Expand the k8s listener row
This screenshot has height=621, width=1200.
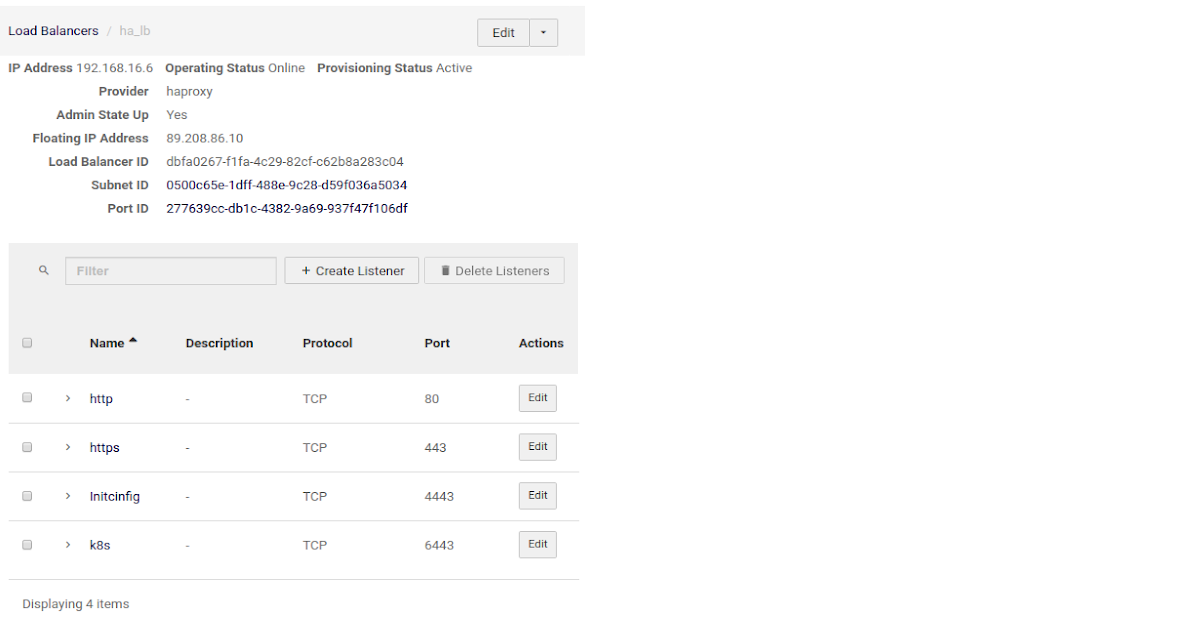pyautogui.click(x=68, y=545)
